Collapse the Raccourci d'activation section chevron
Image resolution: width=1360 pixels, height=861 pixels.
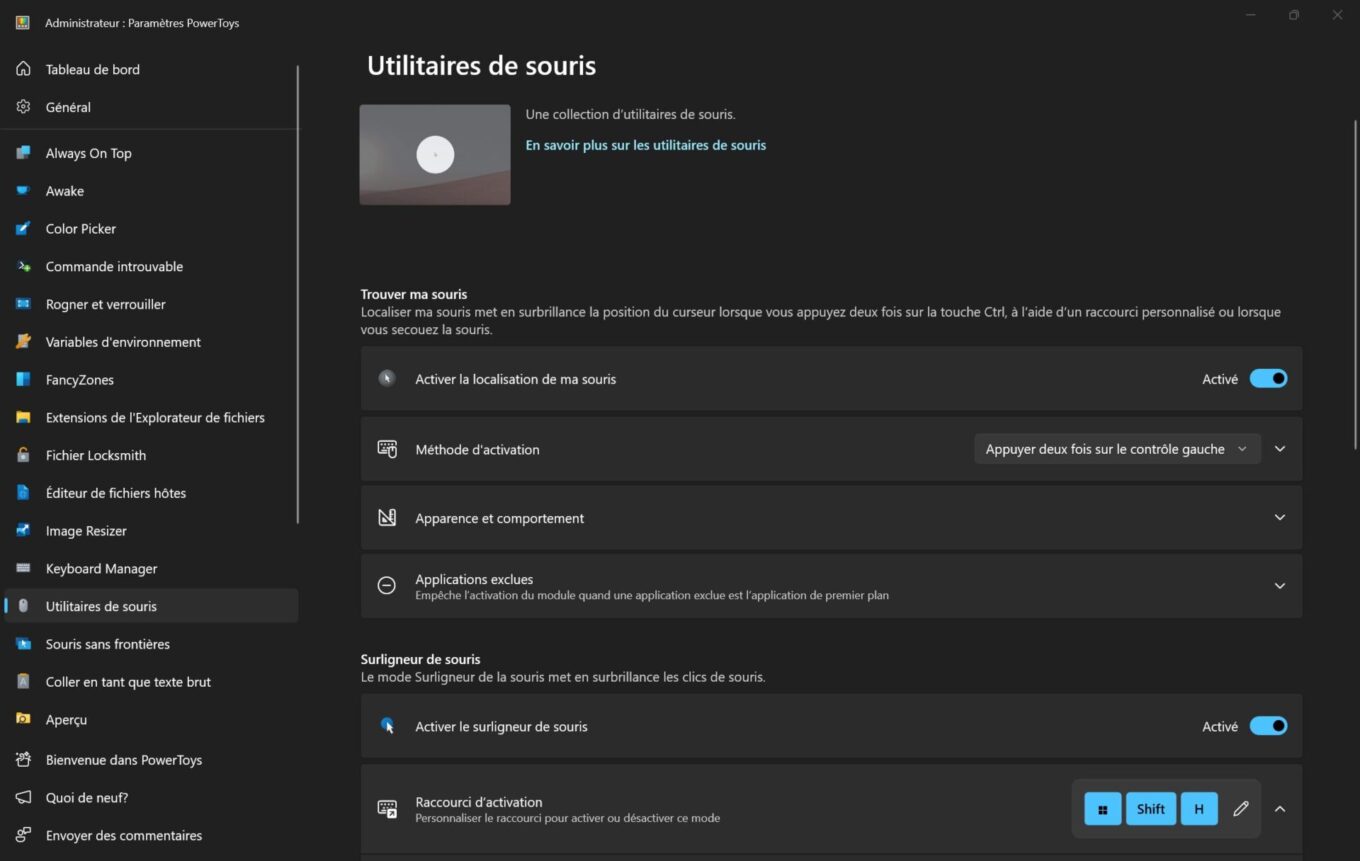coord(1280,809)
